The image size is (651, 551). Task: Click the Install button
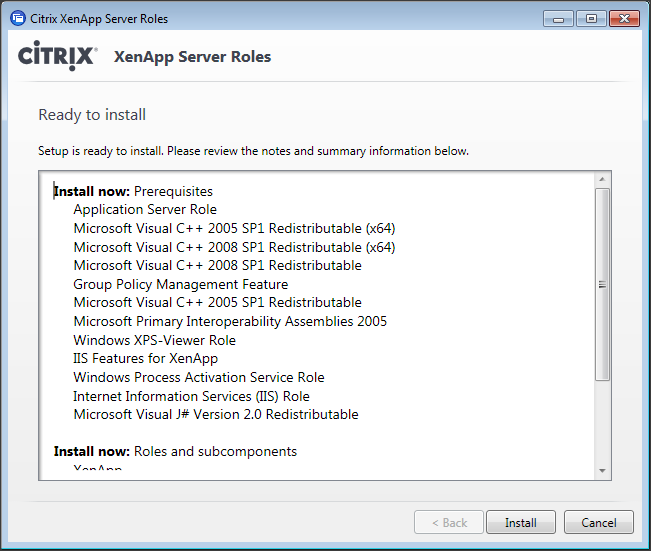[520, 522]
